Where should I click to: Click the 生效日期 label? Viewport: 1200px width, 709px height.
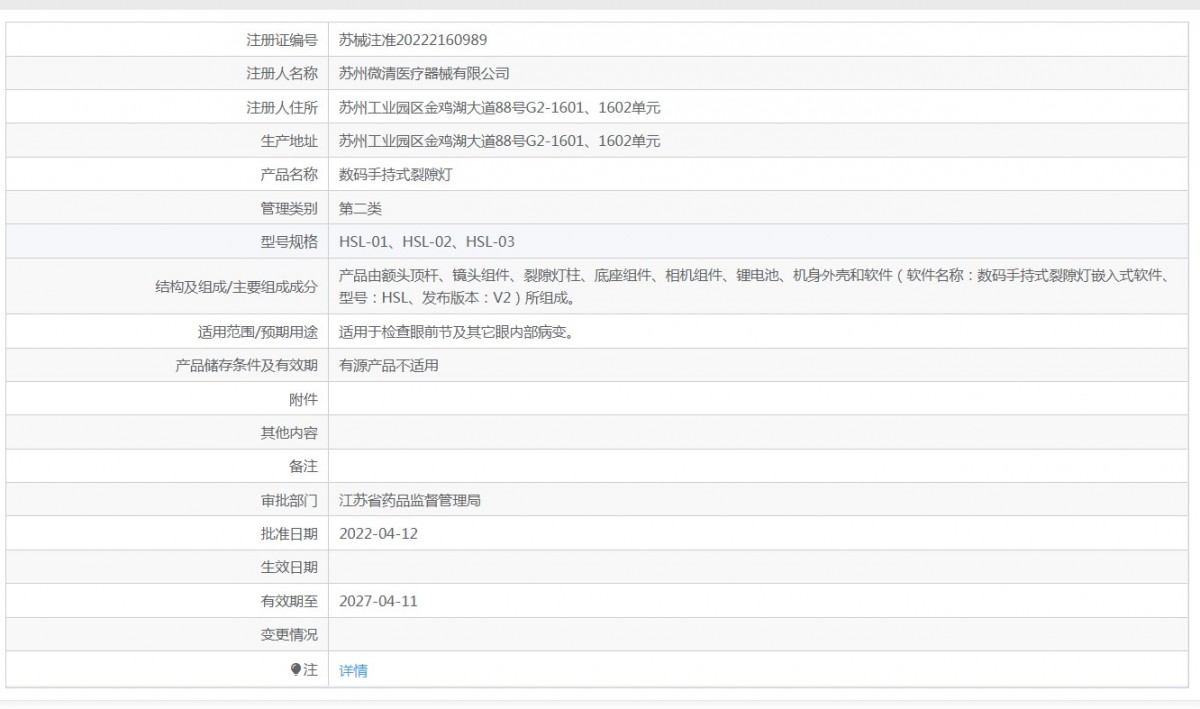289,568
